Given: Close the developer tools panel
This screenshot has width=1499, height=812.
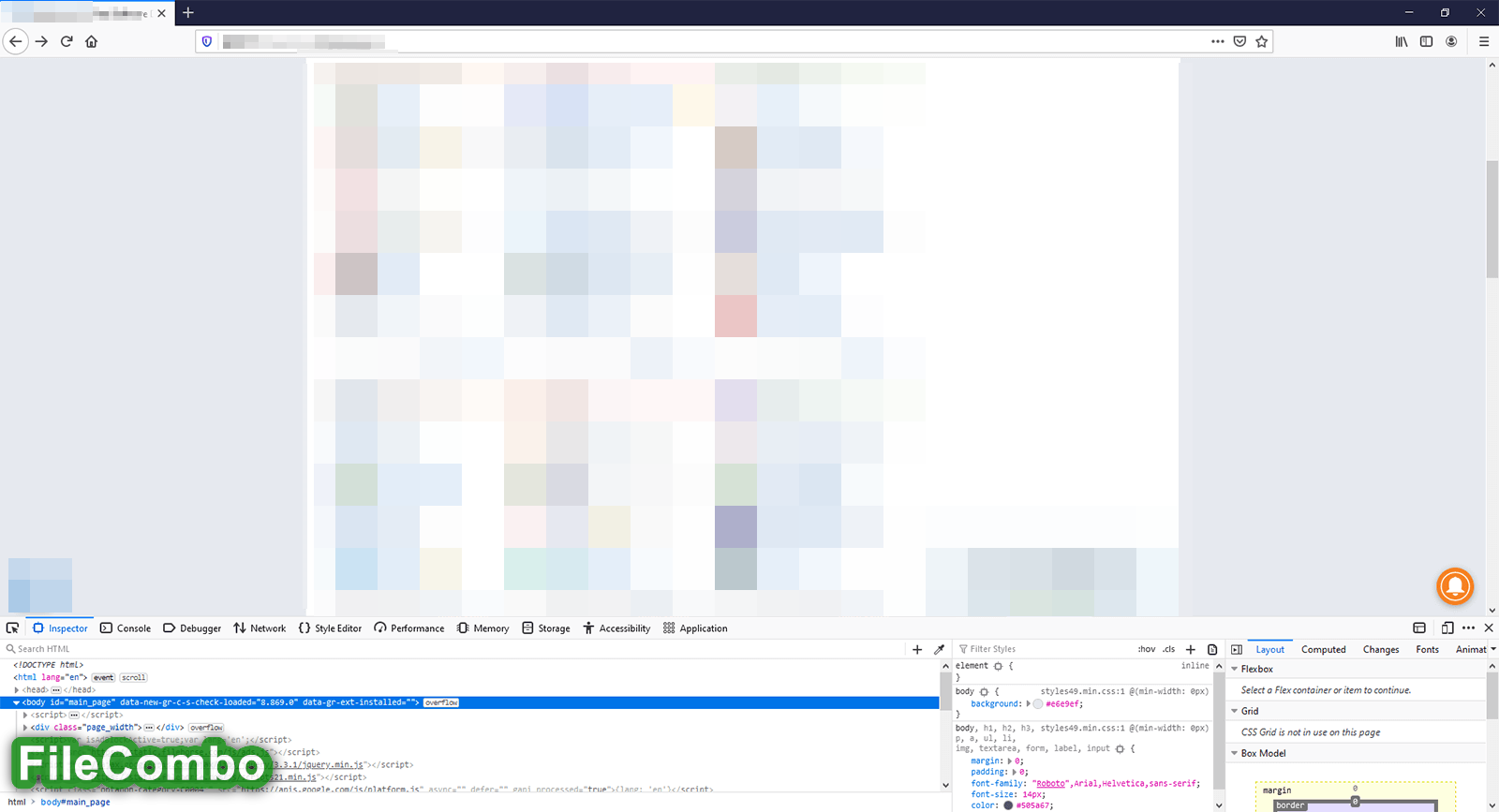Looking at the screenshot, I should point(1489,628).
